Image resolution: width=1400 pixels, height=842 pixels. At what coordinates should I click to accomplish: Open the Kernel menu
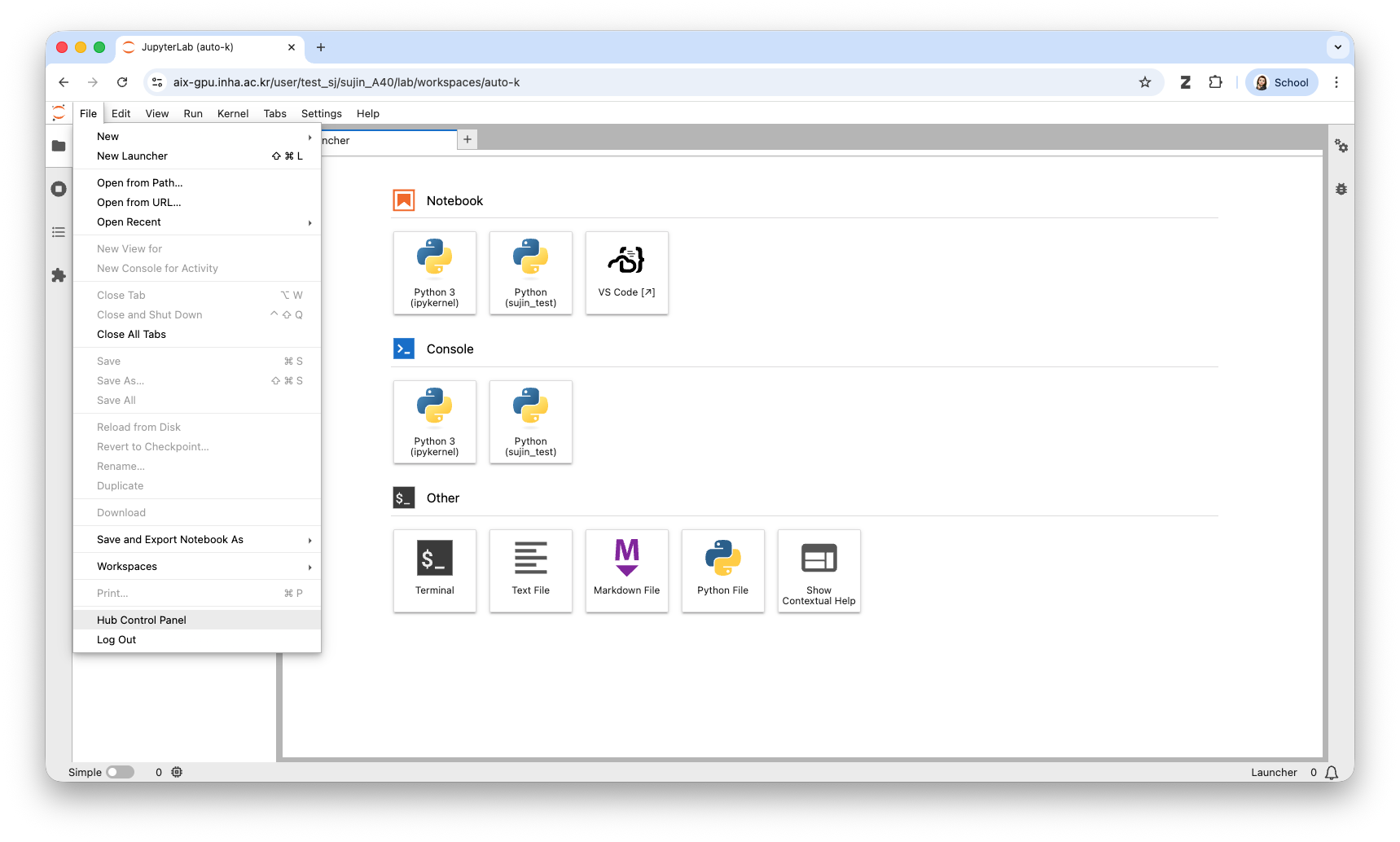coord(233,114)
